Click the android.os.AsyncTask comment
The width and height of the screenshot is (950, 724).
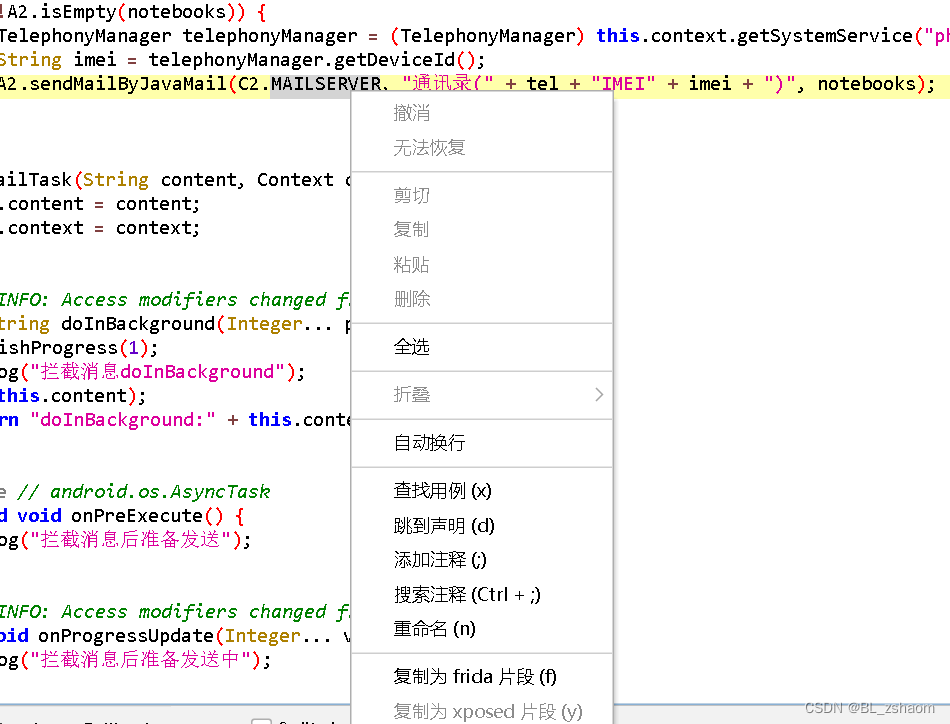click(x=144, y=491)
